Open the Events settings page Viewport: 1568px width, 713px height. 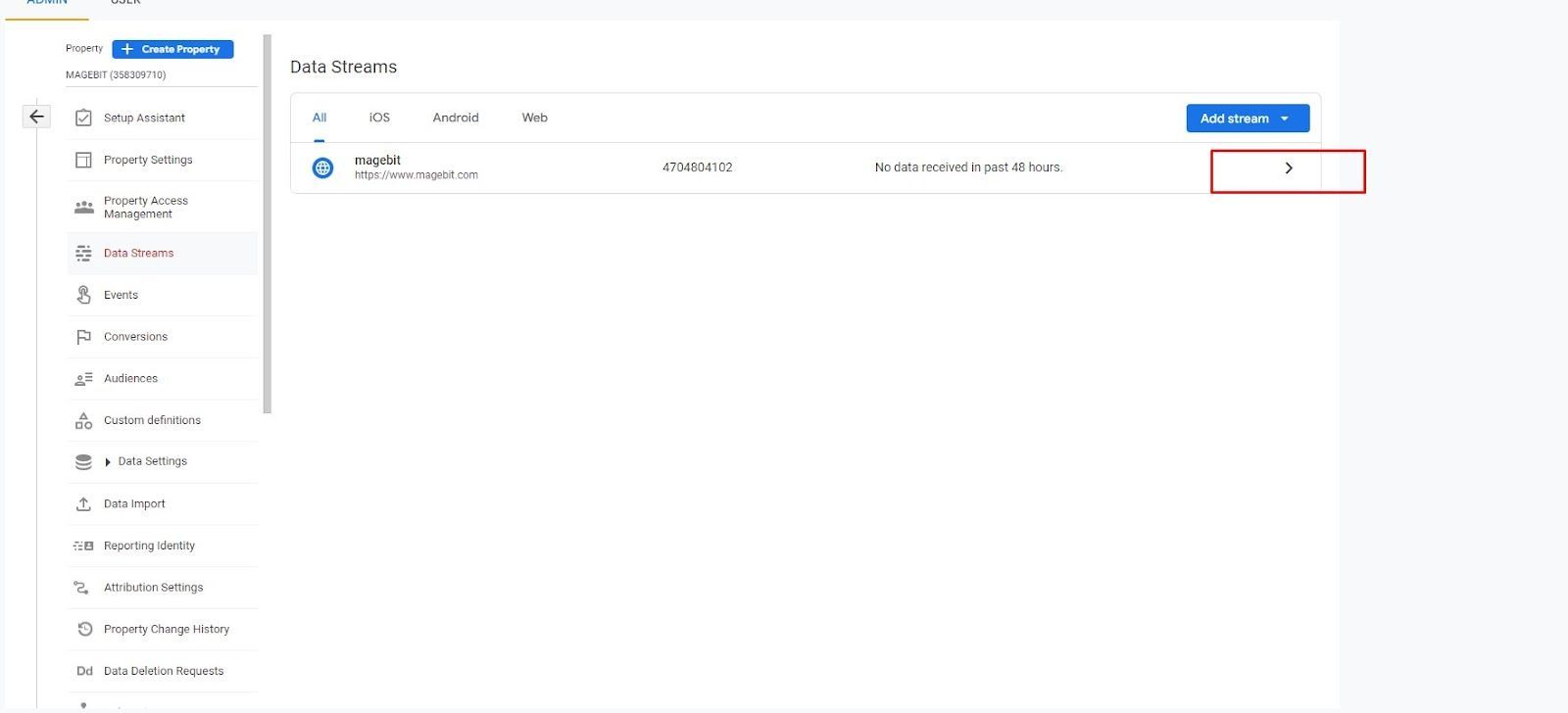121,295
